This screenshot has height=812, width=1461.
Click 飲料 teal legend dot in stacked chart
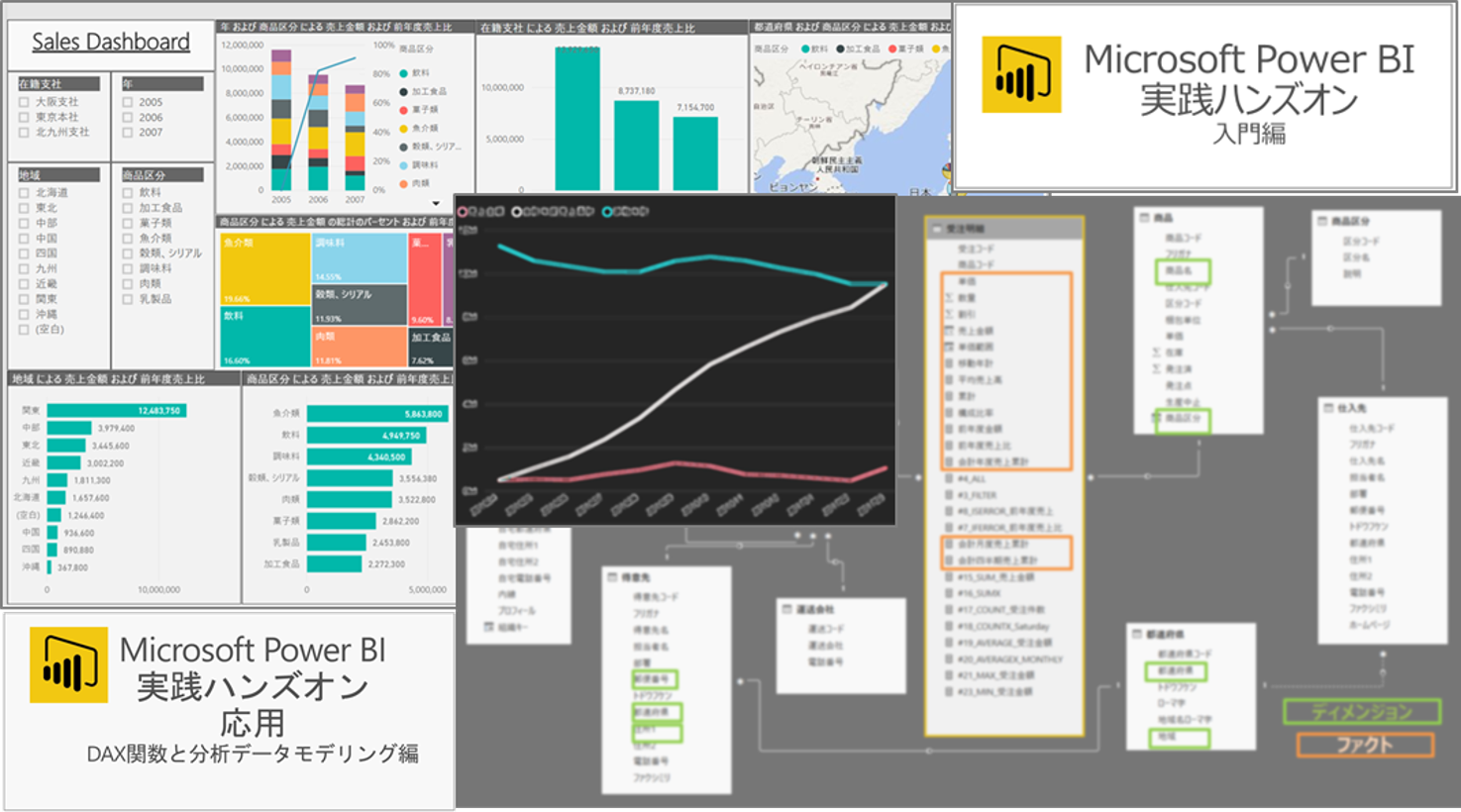(403, 73)
